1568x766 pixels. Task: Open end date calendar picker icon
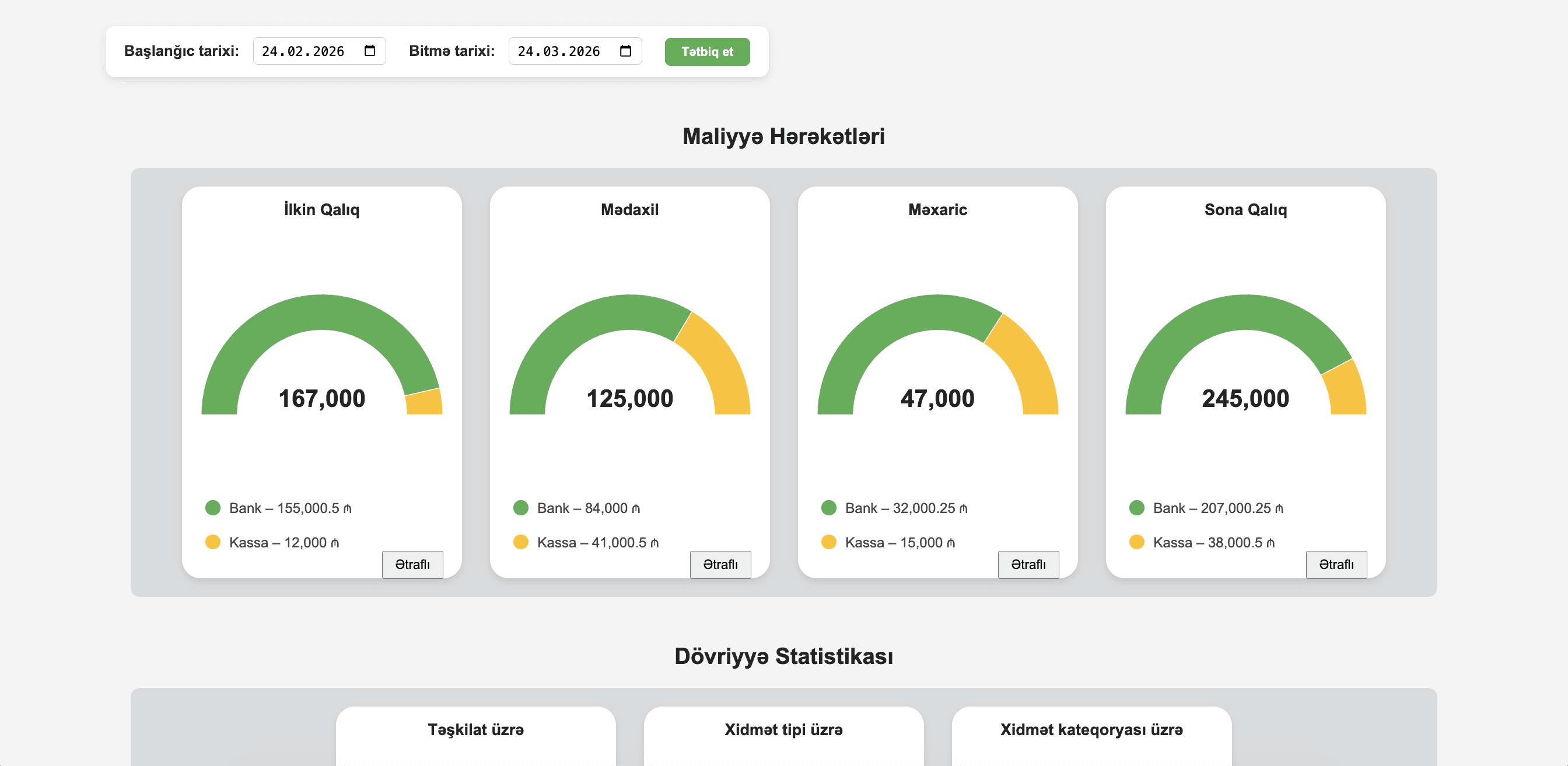(625, 51)
